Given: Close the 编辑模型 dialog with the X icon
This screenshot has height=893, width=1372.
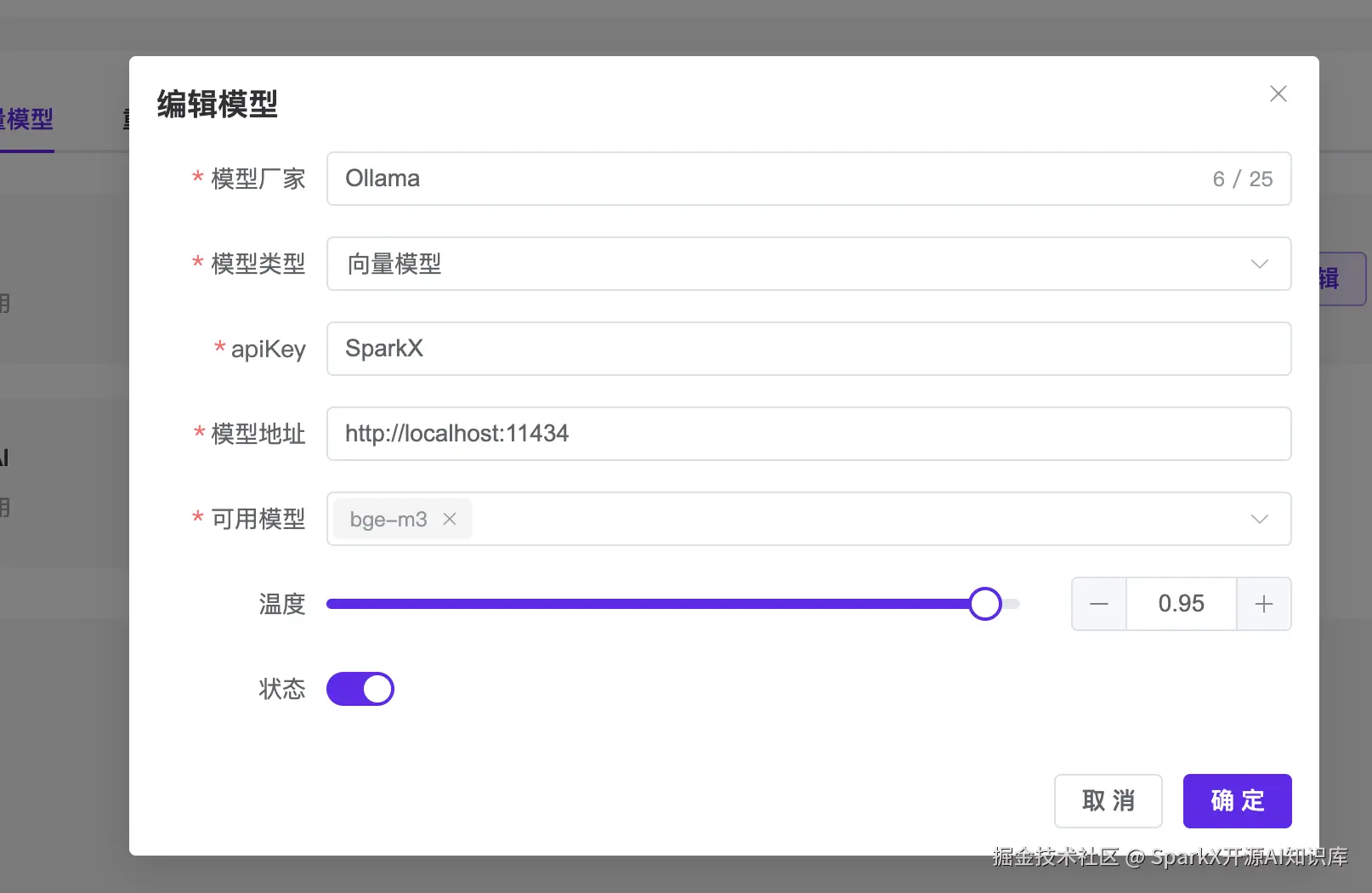Looking at the screenshot, I should pos(1278,94).
